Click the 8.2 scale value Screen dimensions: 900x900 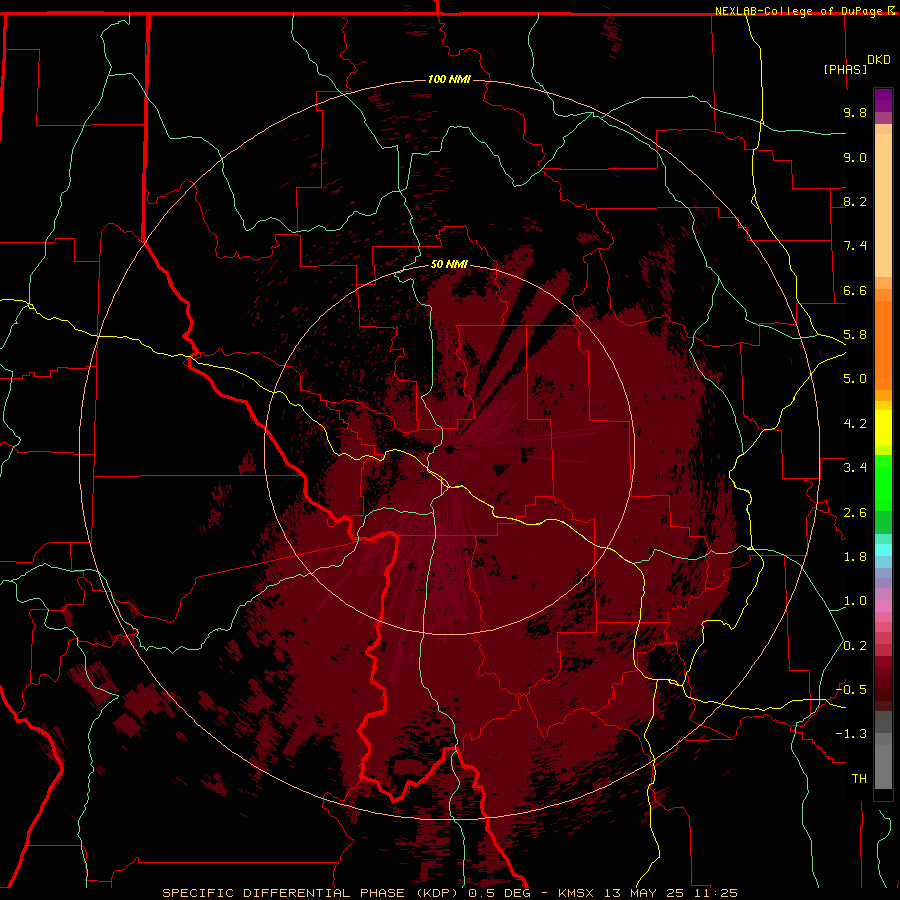coord(855,201)
